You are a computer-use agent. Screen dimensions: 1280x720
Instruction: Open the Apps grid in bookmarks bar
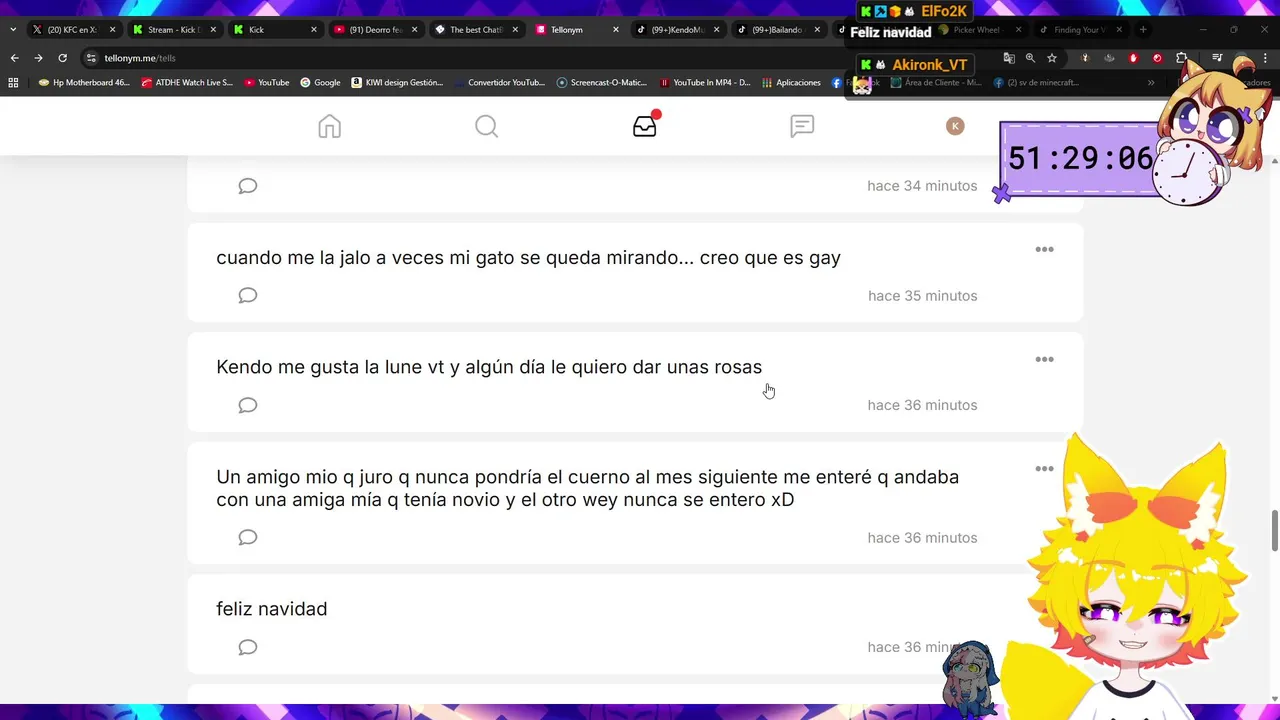(x=13, y=83)
